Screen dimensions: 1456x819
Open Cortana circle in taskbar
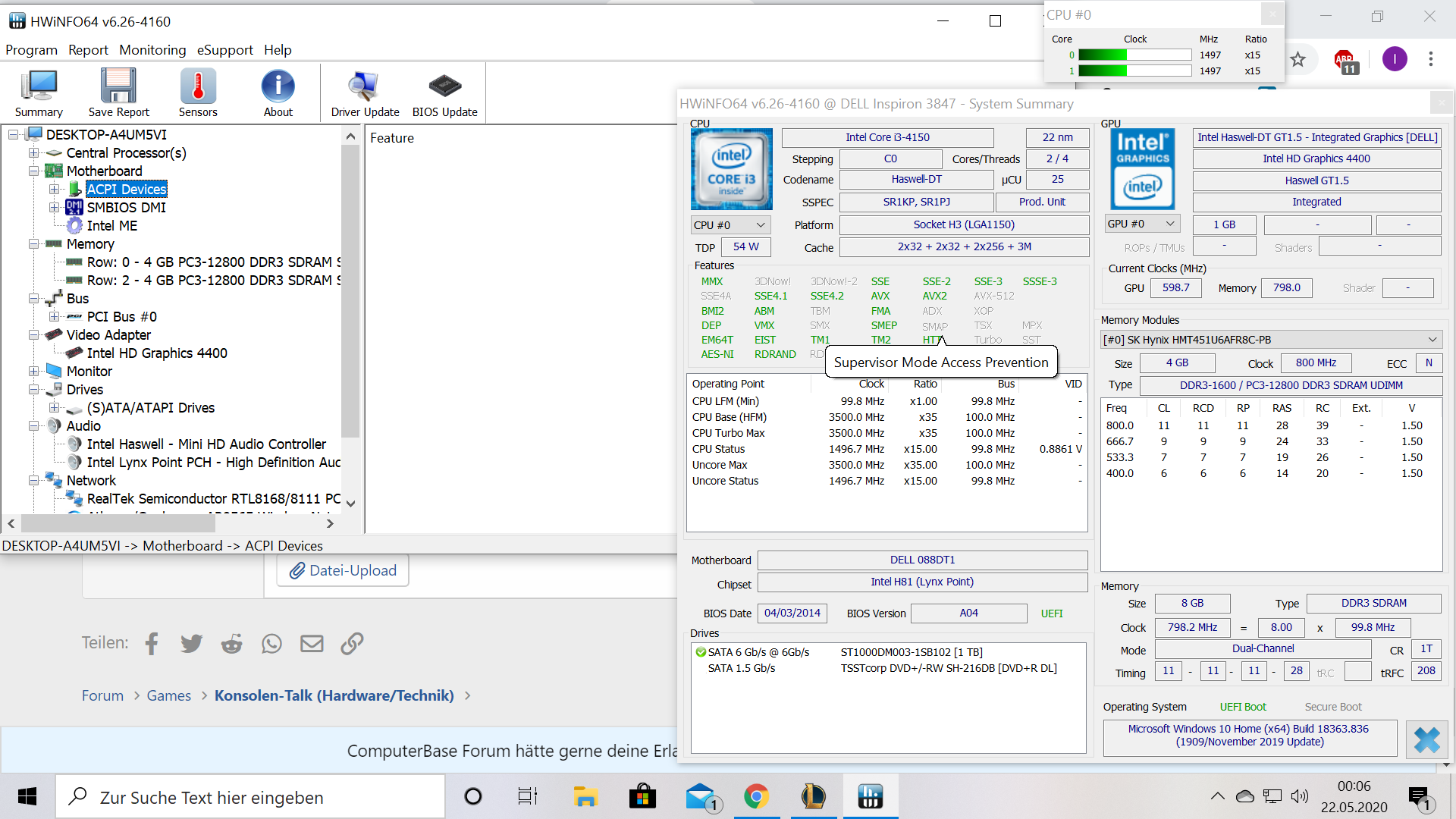pos(472,796)
